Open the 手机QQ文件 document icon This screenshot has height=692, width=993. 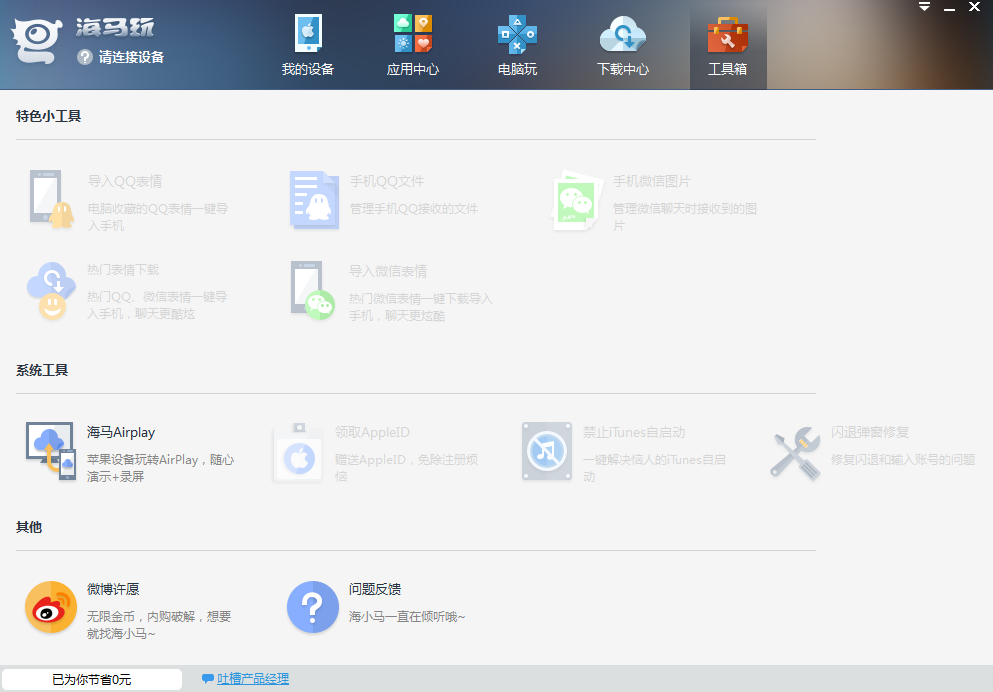pyautogui.click(x=314, y=200)
